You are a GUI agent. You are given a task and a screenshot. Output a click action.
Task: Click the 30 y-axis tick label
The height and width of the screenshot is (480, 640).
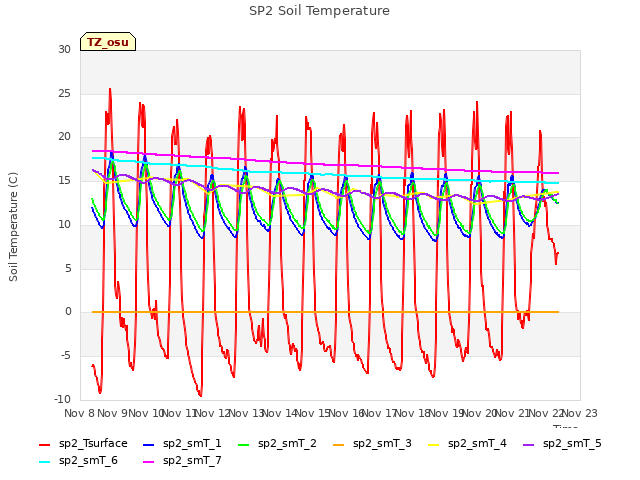pos(64,50)
